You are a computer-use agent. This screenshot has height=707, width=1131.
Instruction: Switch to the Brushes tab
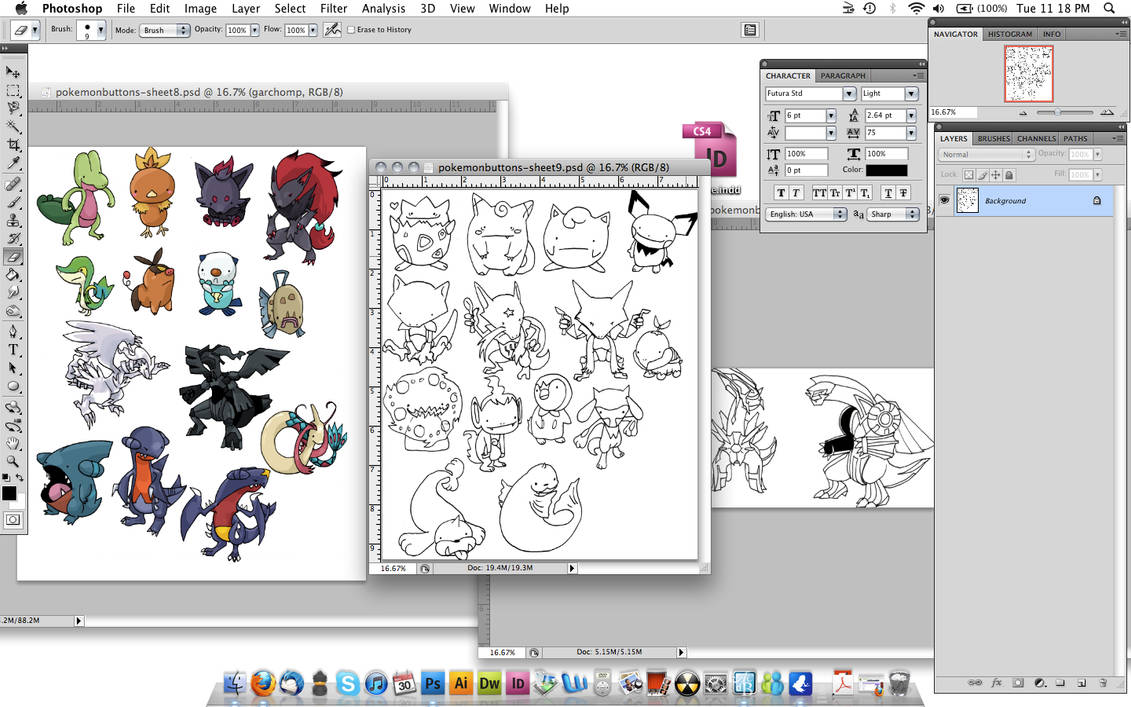pos(993,139)
